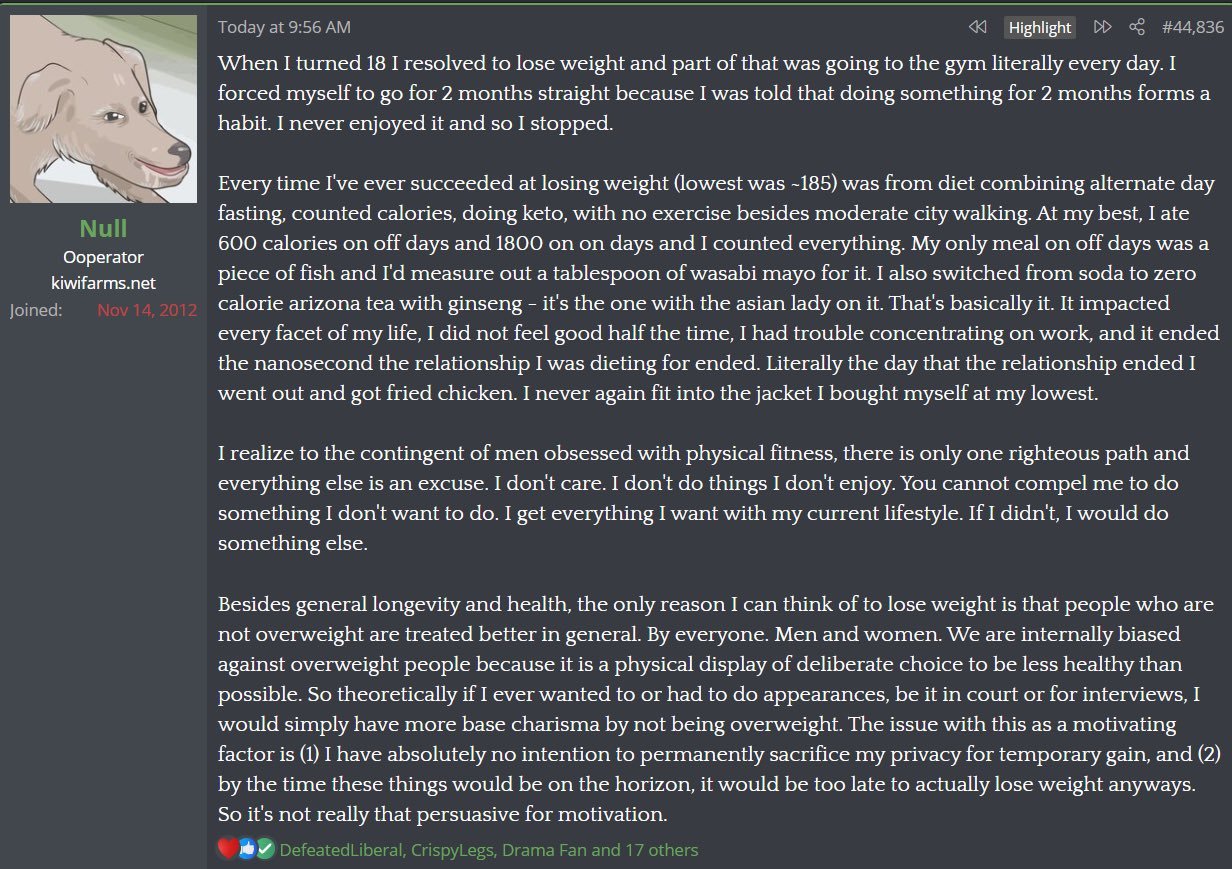Open Null's dog avatar image

(x=103, y=109)
